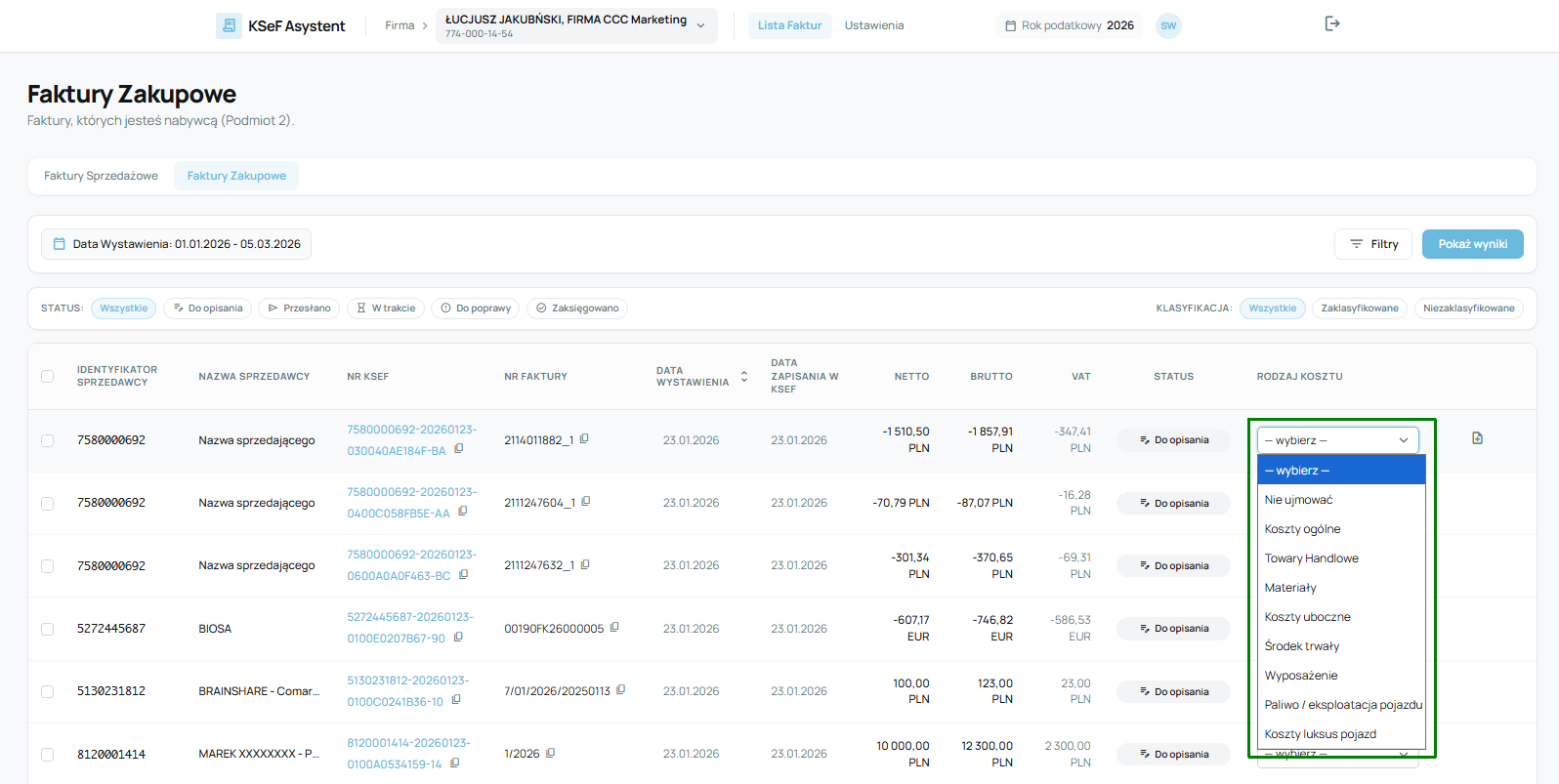Filter status by W trakcie
The width and height of the screenshot is (1559, 784).
point(386,309)
